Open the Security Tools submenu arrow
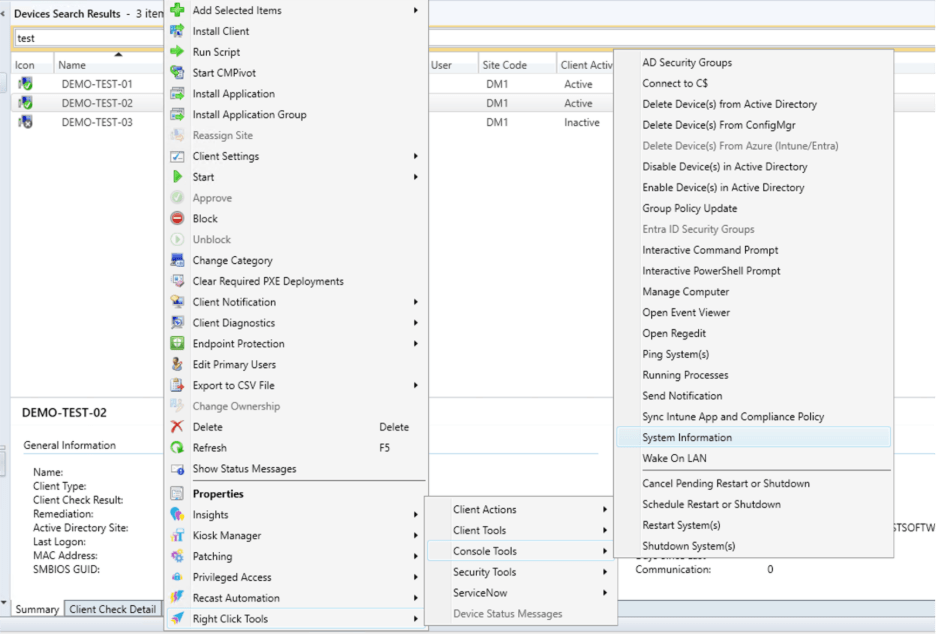 (x=605, y=572)
